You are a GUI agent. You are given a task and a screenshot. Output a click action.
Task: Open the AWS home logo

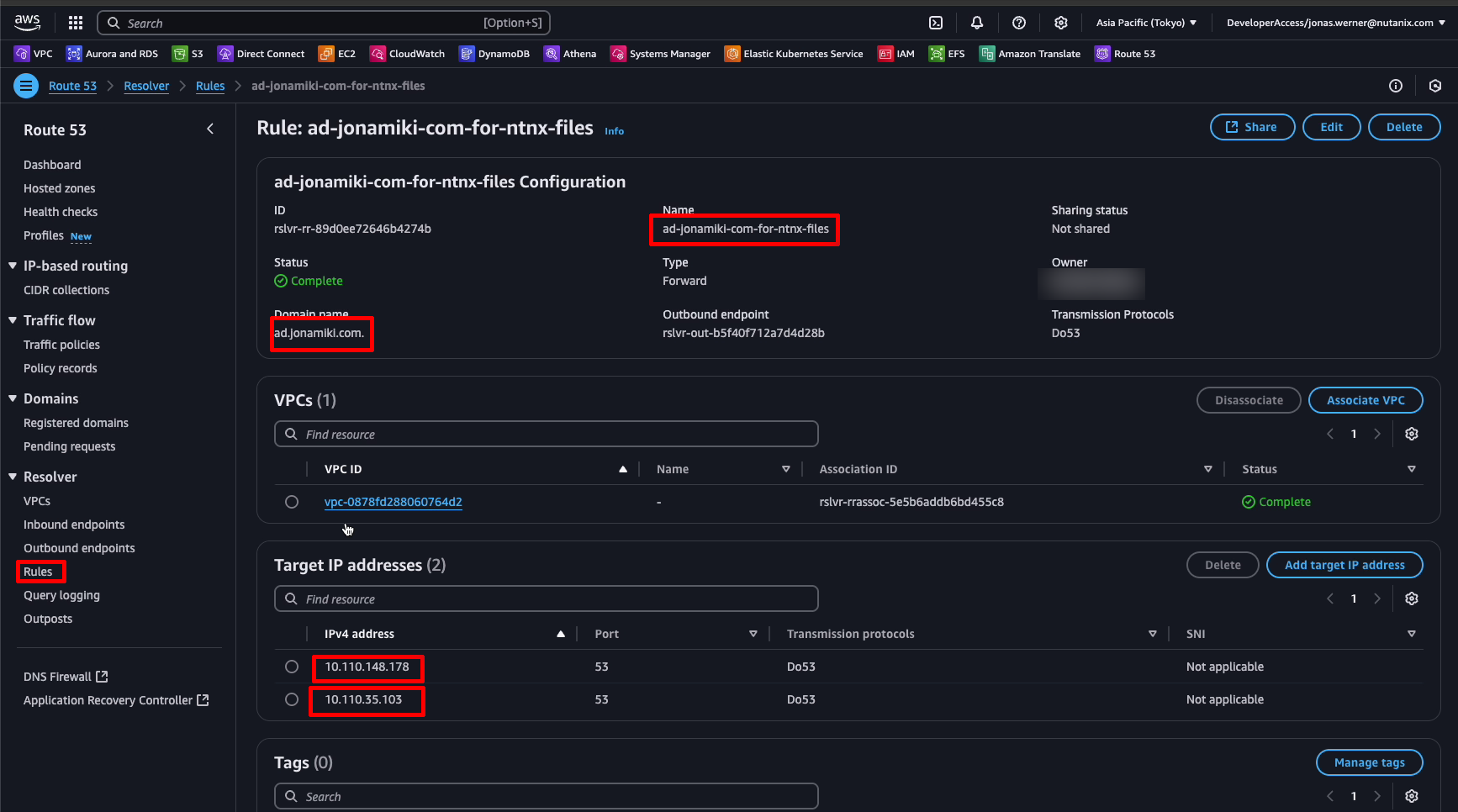pos(28,22)
